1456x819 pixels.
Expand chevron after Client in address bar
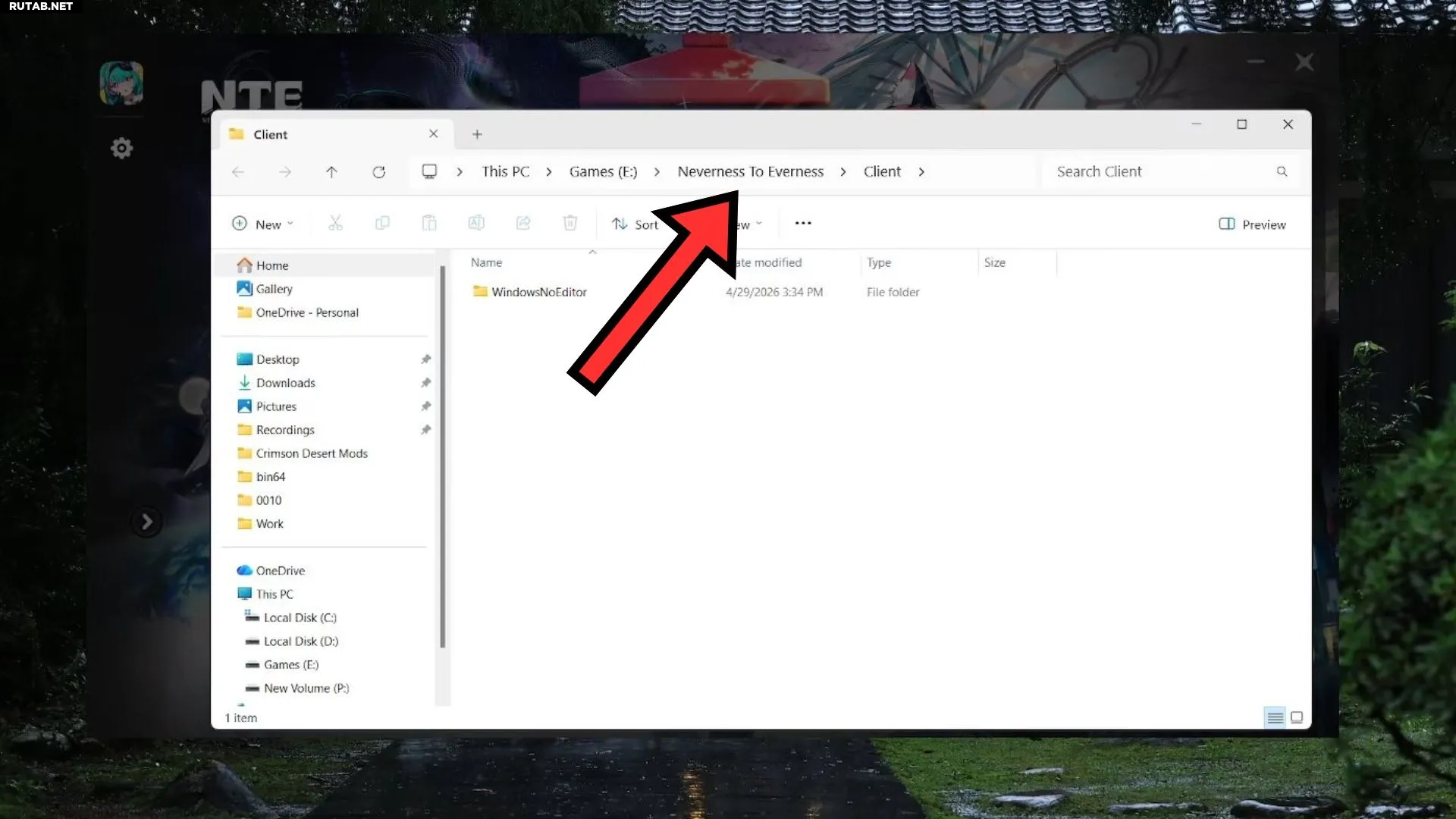[x=921, y=172]
